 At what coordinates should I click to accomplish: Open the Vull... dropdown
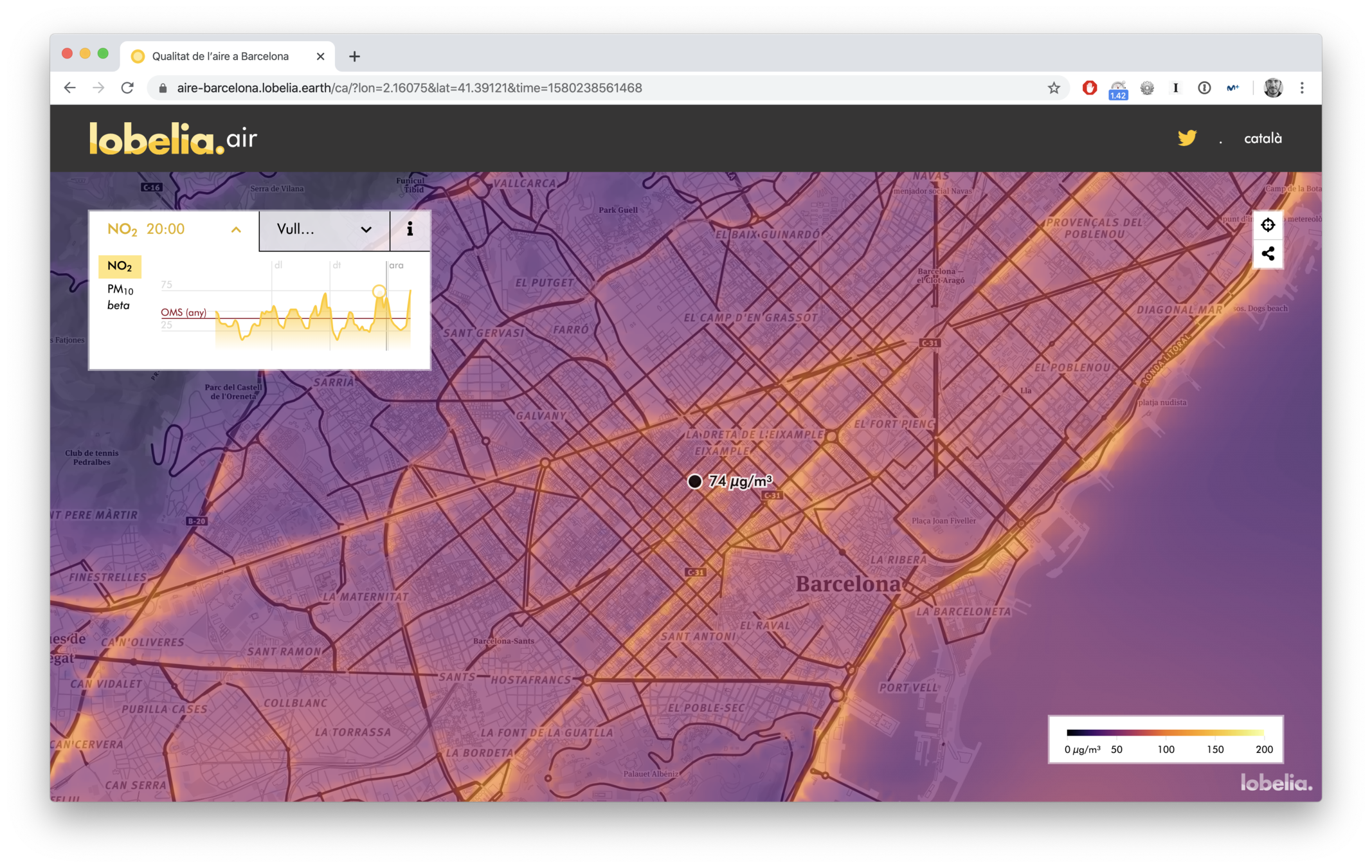pos(324,230)
